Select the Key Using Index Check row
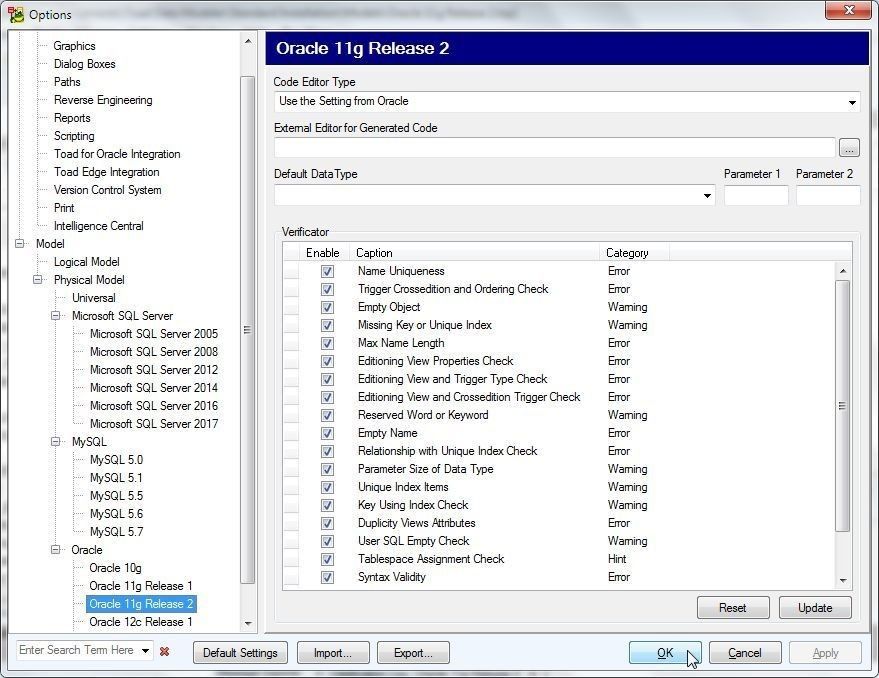879x678 pixels. pos(559,505)
